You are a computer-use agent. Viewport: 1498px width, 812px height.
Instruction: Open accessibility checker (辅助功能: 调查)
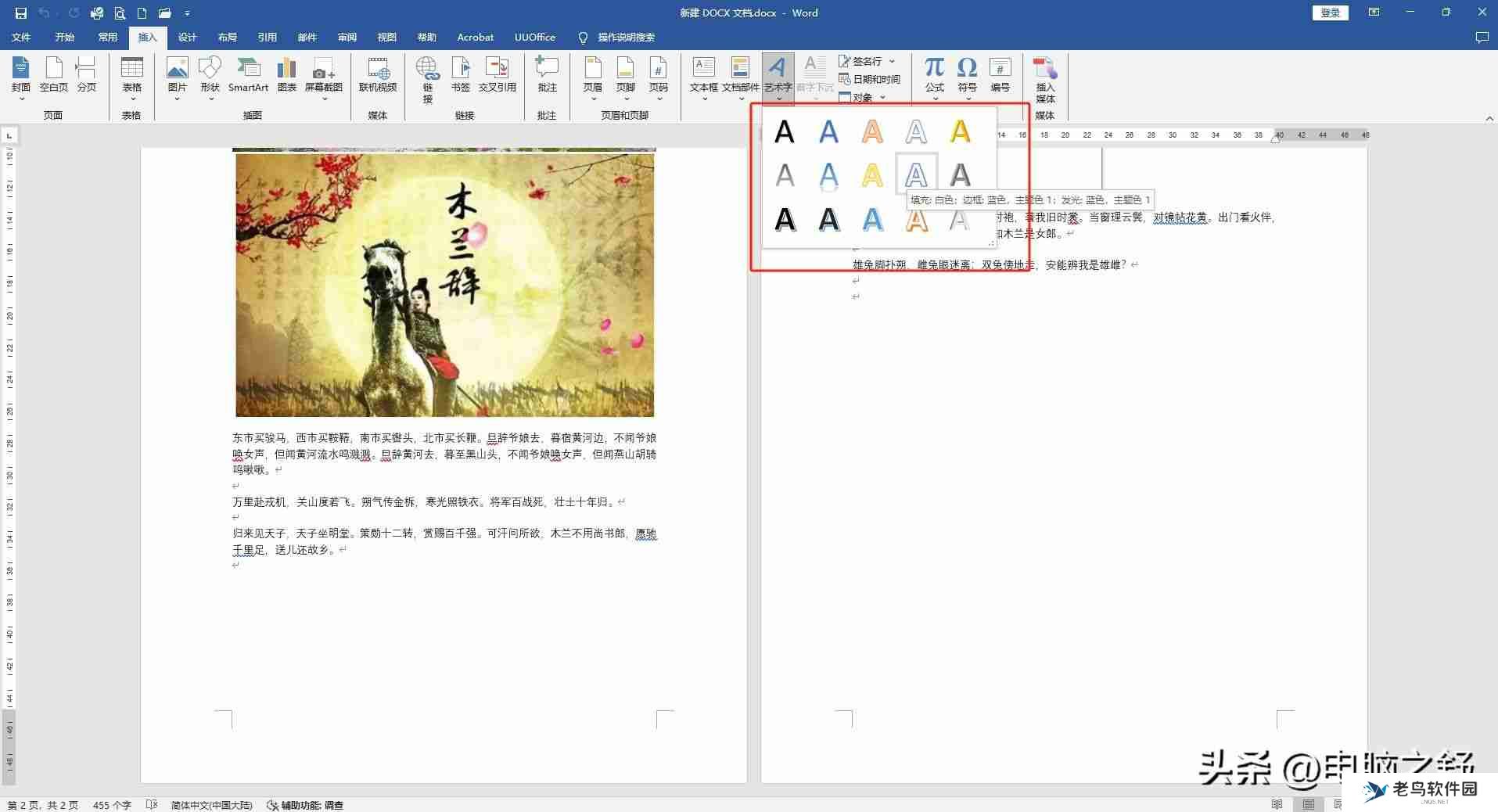click(305, 805)
